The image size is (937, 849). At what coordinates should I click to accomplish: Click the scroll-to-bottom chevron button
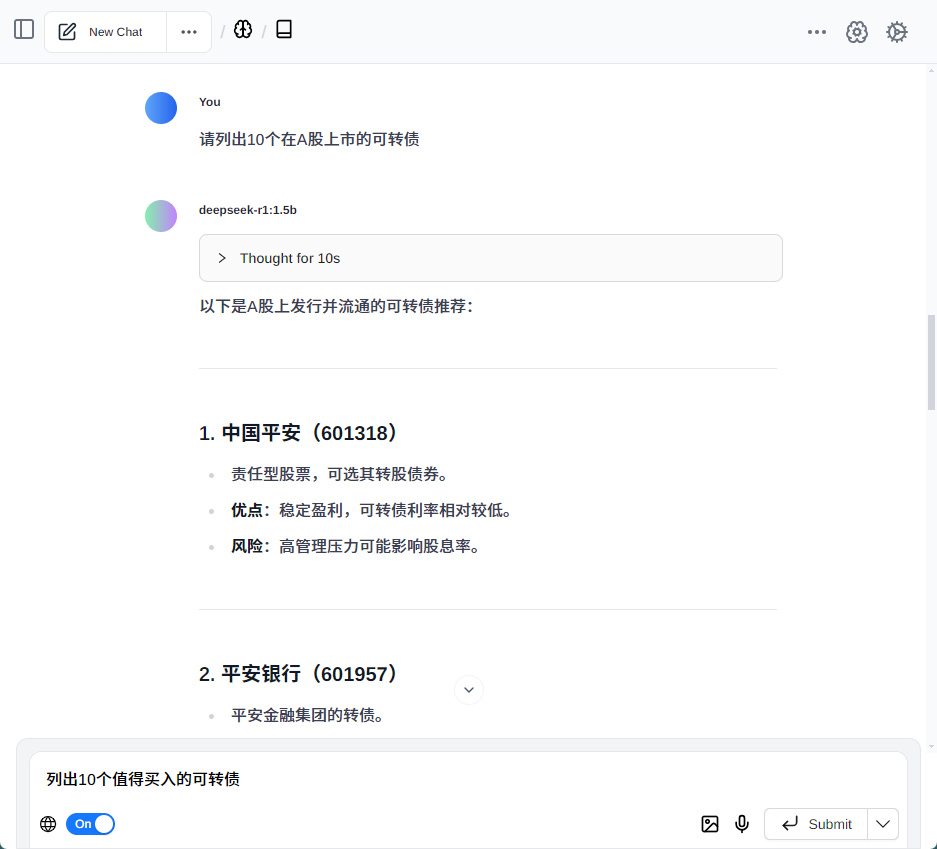pos(469,690)
